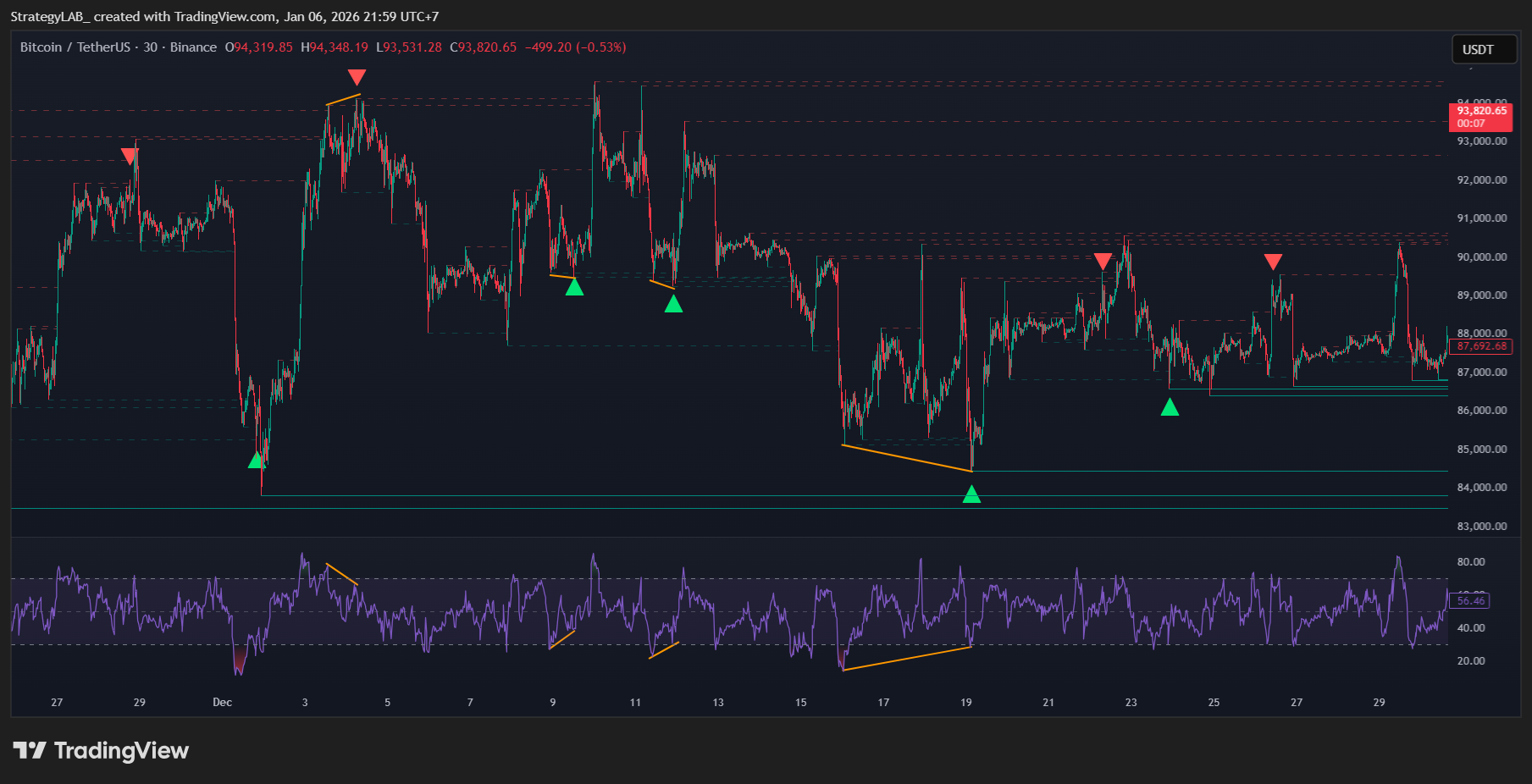
Task: Click the longest orange divergence line in the RSI pane
Action: click(907, 658)
